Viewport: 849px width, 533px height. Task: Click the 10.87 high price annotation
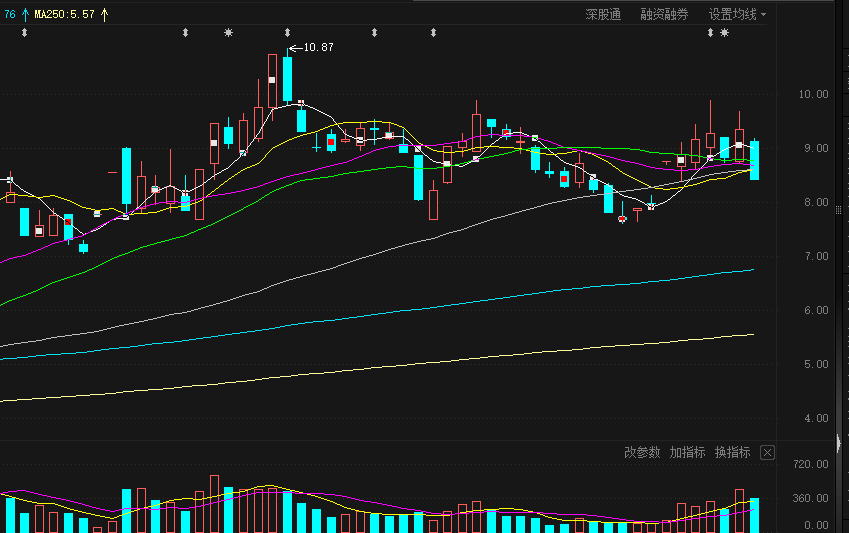(x=318, y=48)
